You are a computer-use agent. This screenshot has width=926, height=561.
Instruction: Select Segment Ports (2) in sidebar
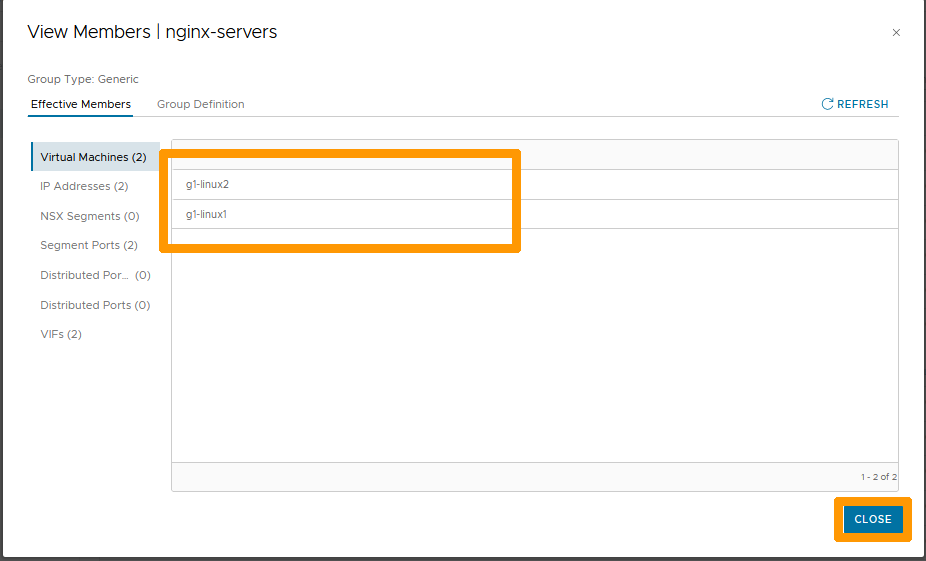(89, 245)
